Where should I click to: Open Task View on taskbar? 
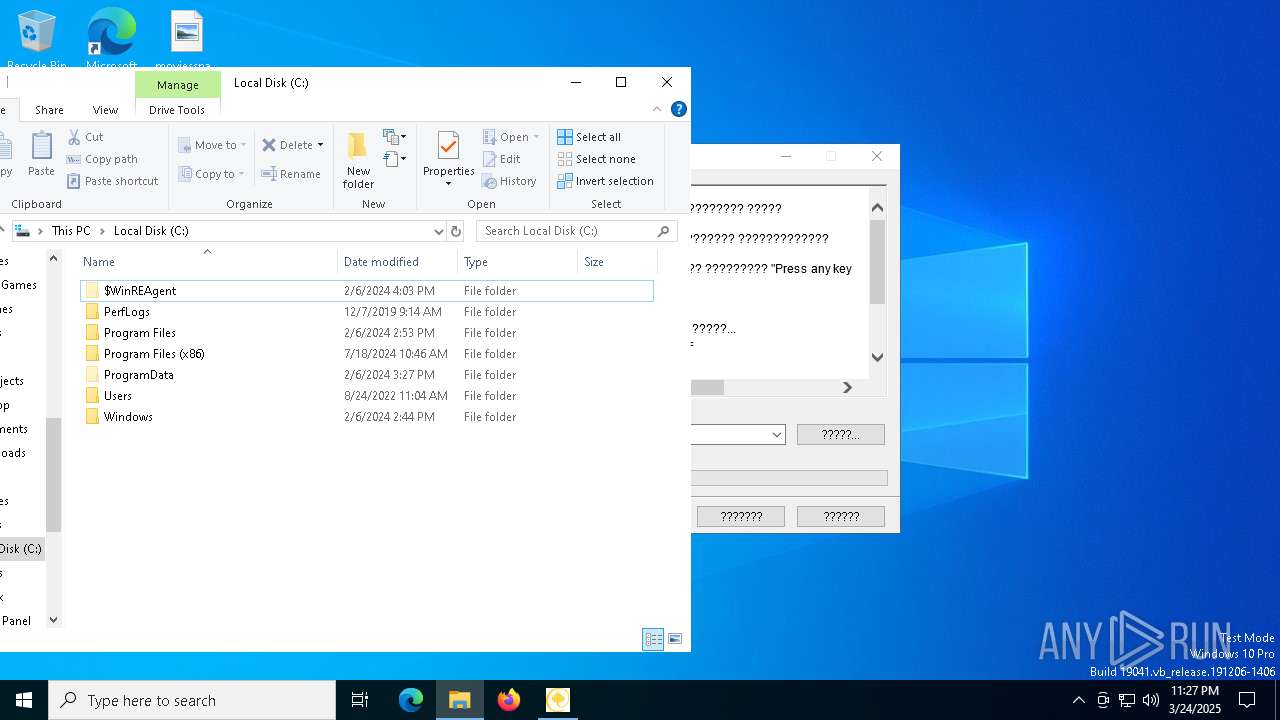tap(360, 700)
